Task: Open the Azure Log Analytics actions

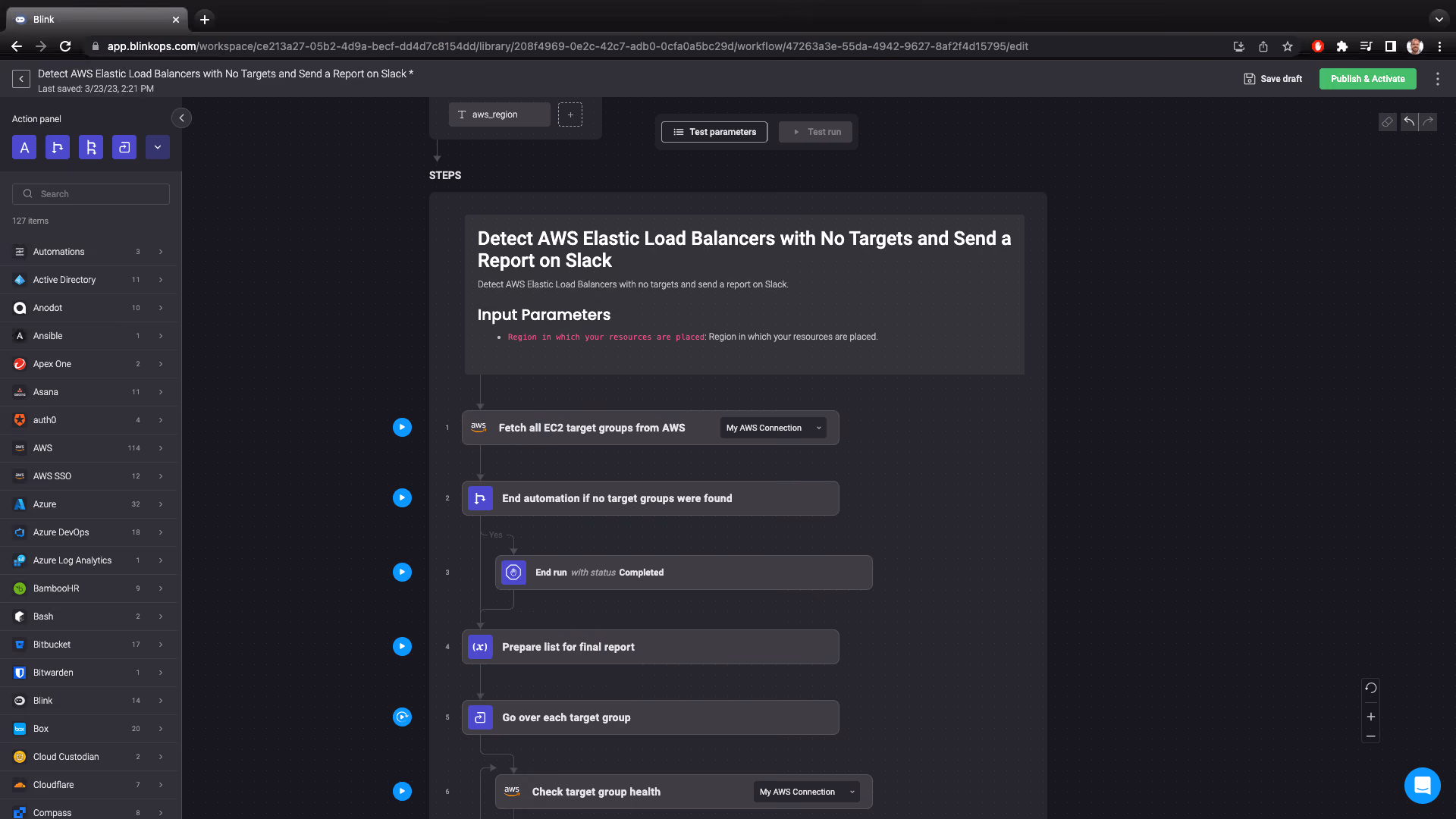Action: click(91, 560)
